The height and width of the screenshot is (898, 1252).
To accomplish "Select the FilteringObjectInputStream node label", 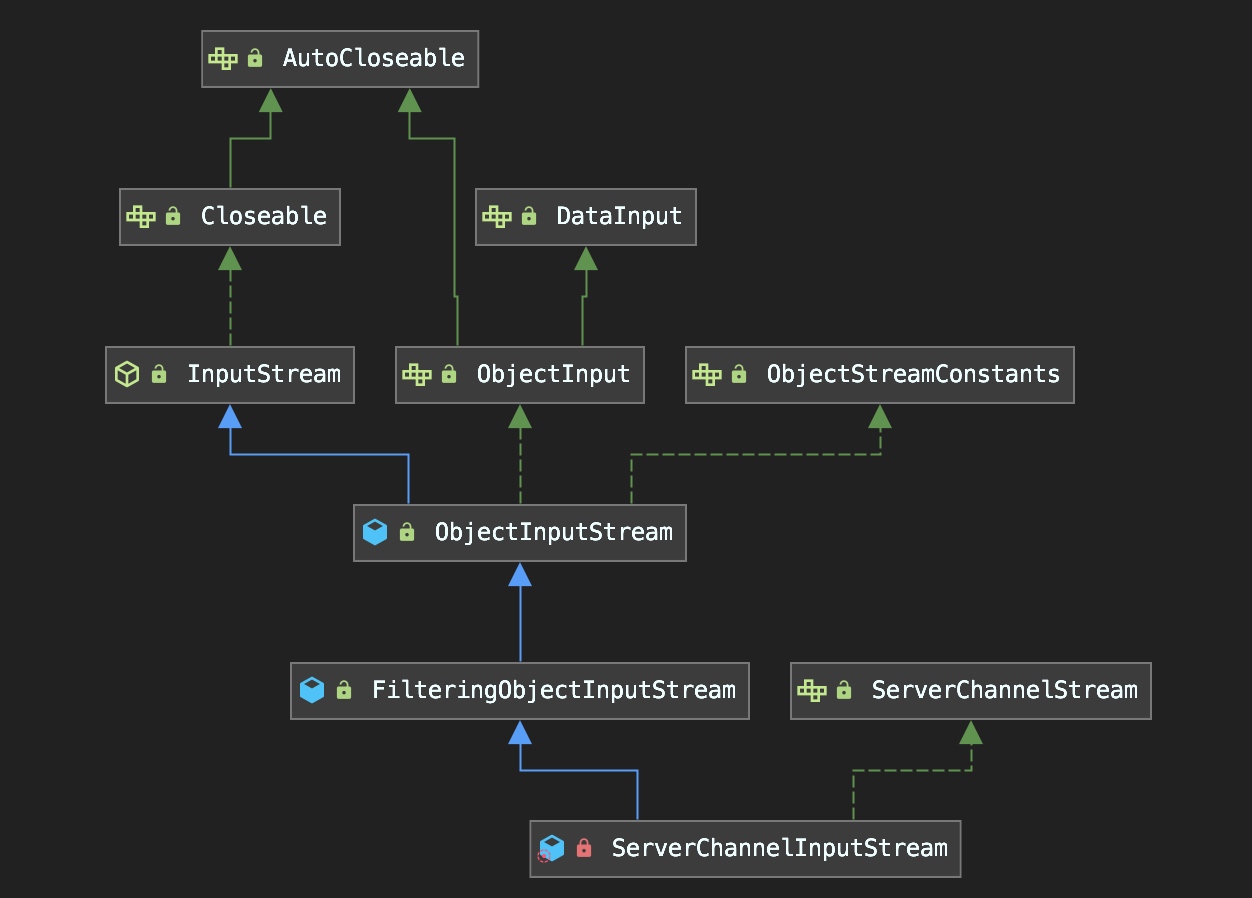I will pos(554,690).
